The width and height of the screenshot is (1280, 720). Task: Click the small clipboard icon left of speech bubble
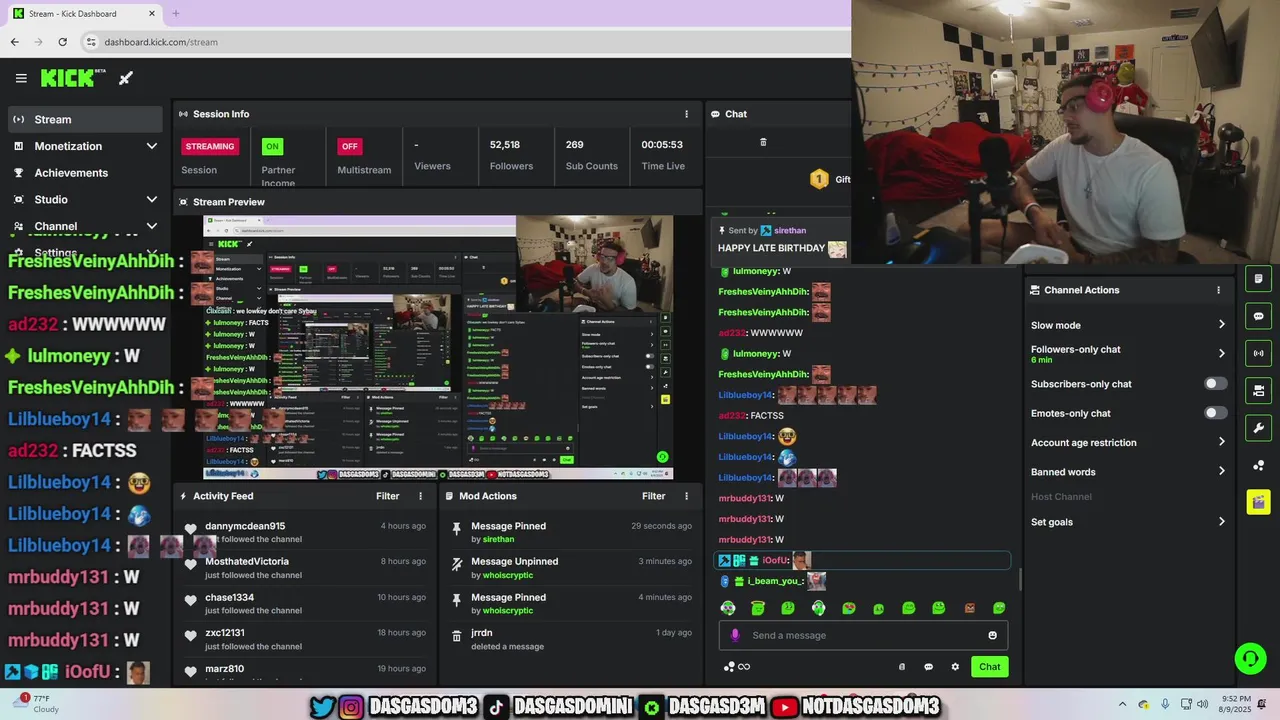click(902, 667)
